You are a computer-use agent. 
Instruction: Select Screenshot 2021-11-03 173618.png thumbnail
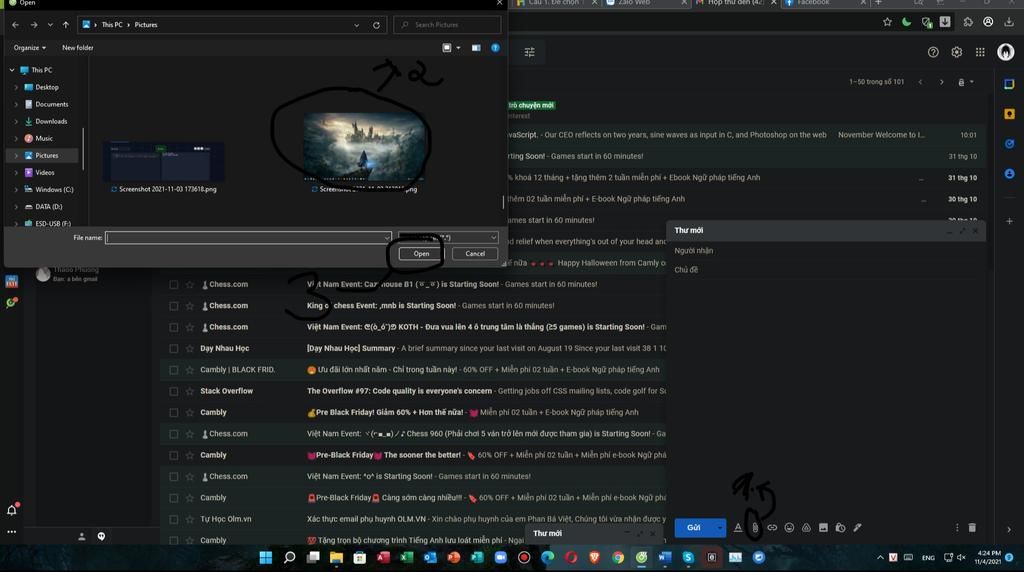click(164, 161)
